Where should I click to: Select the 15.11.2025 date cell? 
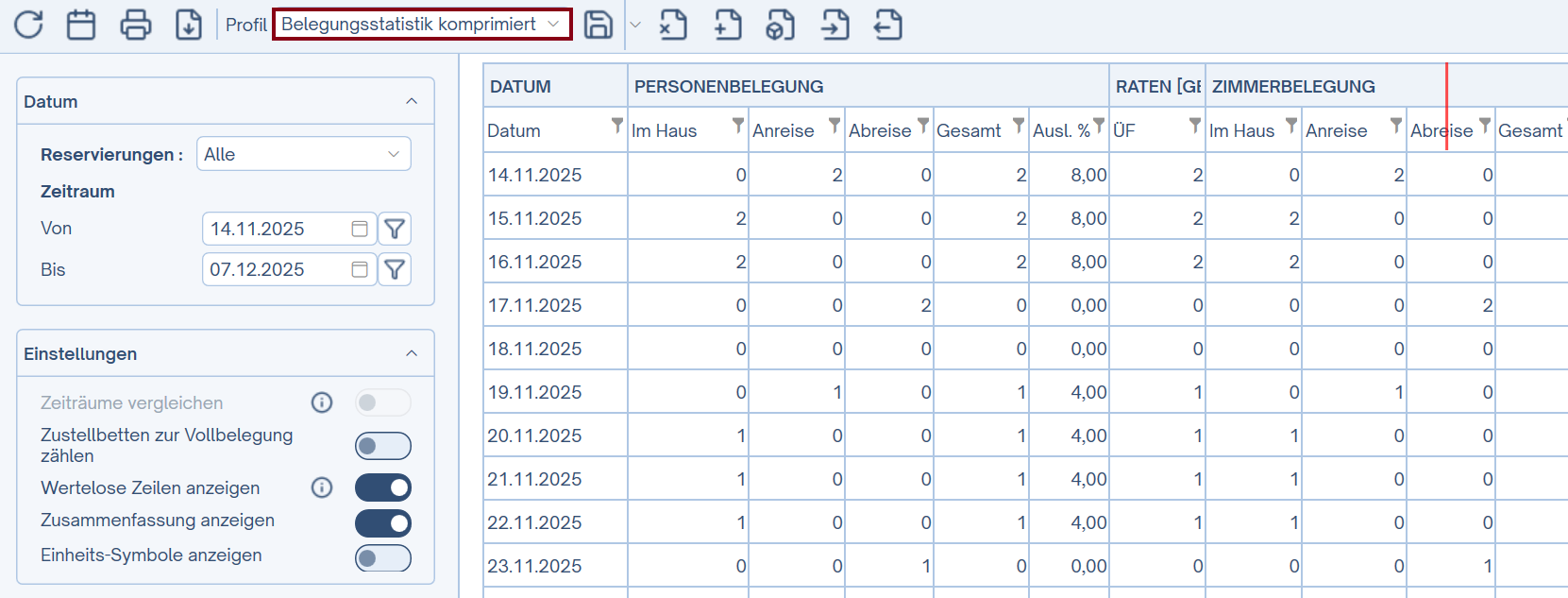[555, 218]
